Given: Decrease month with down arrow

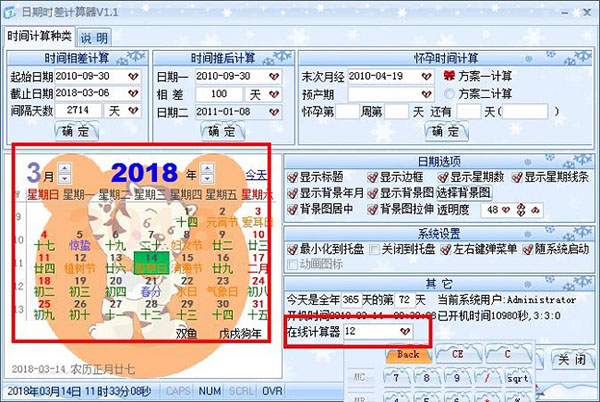Looking at the screenshot, I should (65, 178).
